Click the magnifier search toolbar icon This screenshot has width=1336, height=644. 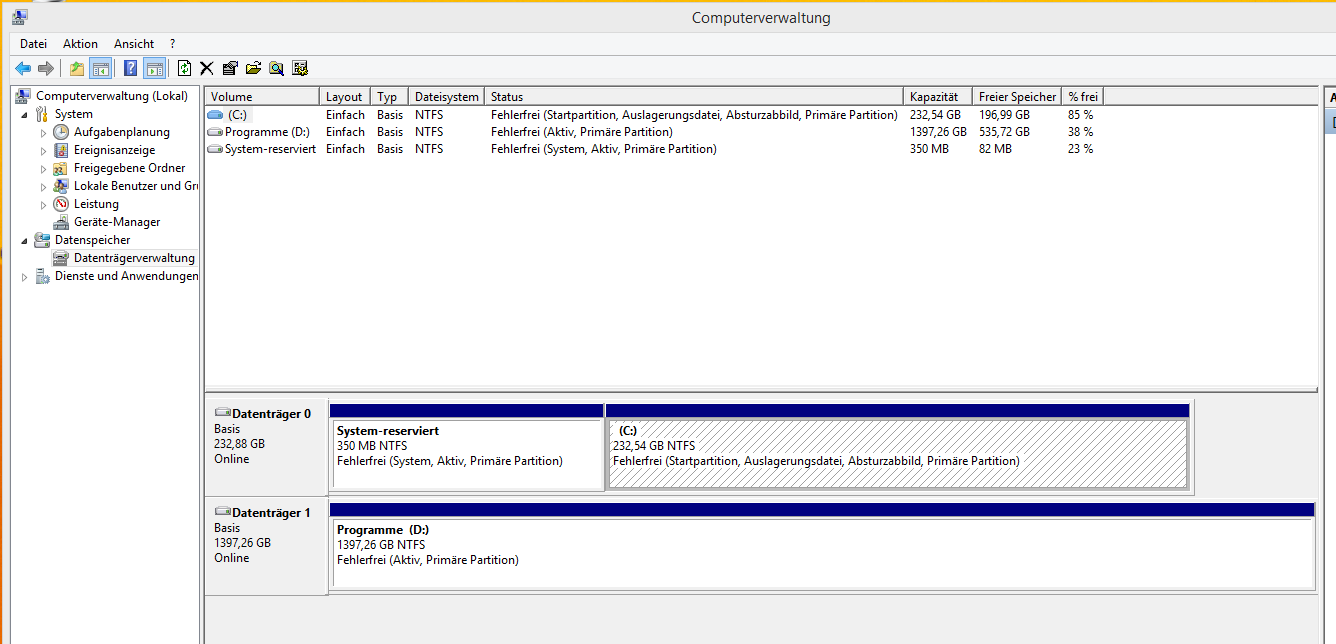pyautogui.click(x=276, y=68)
